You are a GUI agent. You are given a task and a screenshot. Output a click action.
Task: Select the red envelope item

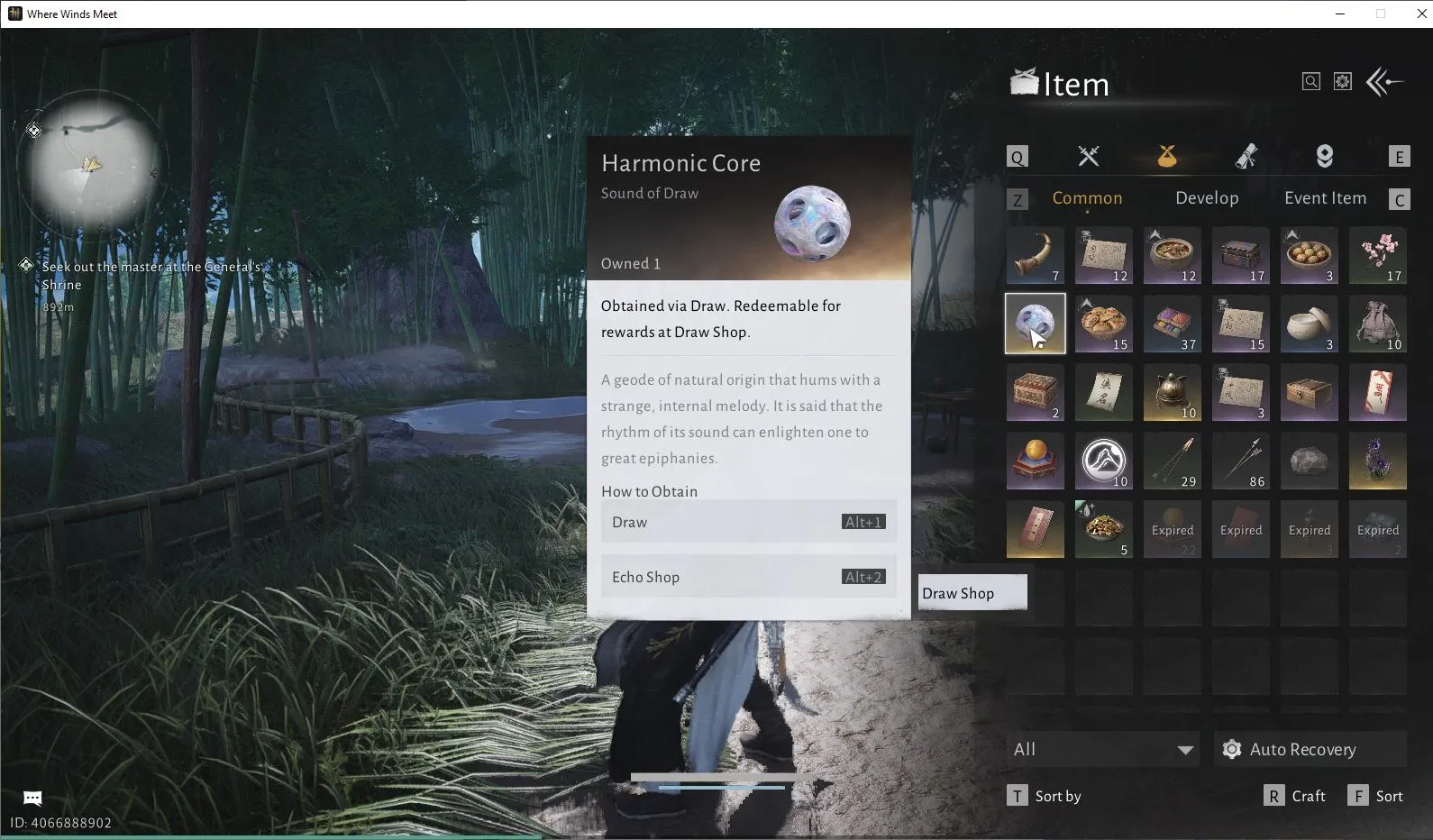pyautogui.click(x=1377, y=392)
